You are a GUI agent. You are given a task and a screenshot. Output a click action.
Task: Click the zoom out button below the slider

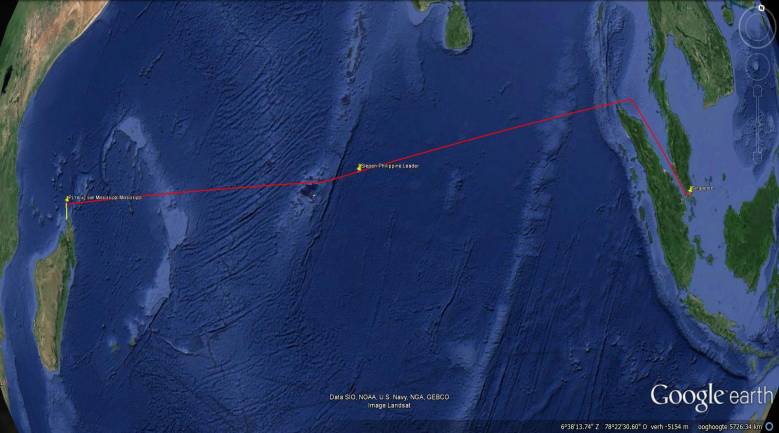[758, 157]
